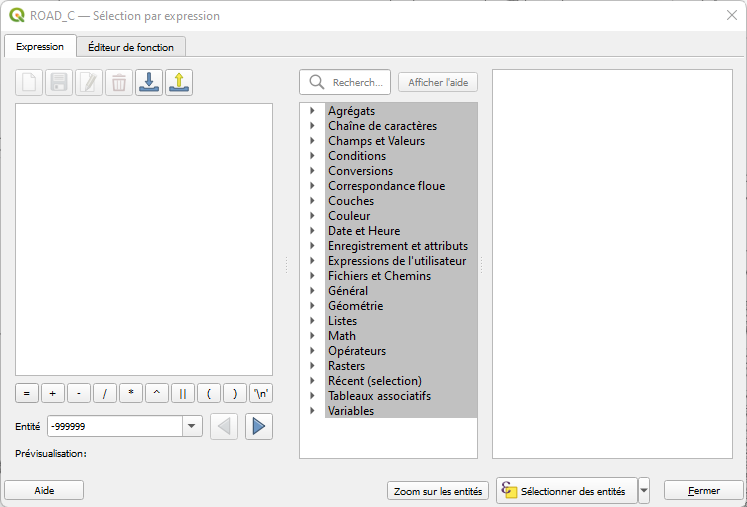
Task: Insert a closing parenthesis
Action: [x=235, y=394]
